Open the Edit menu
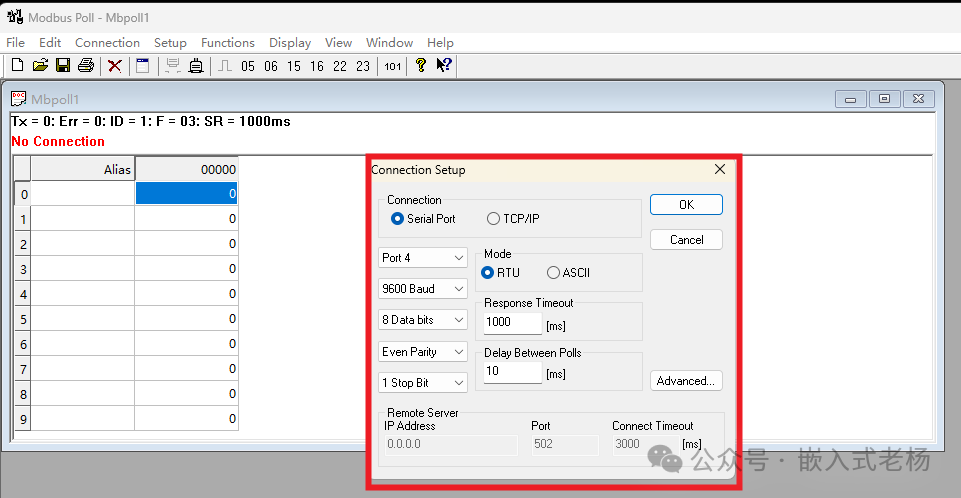The image size is (961, 498). click(50, 42)
